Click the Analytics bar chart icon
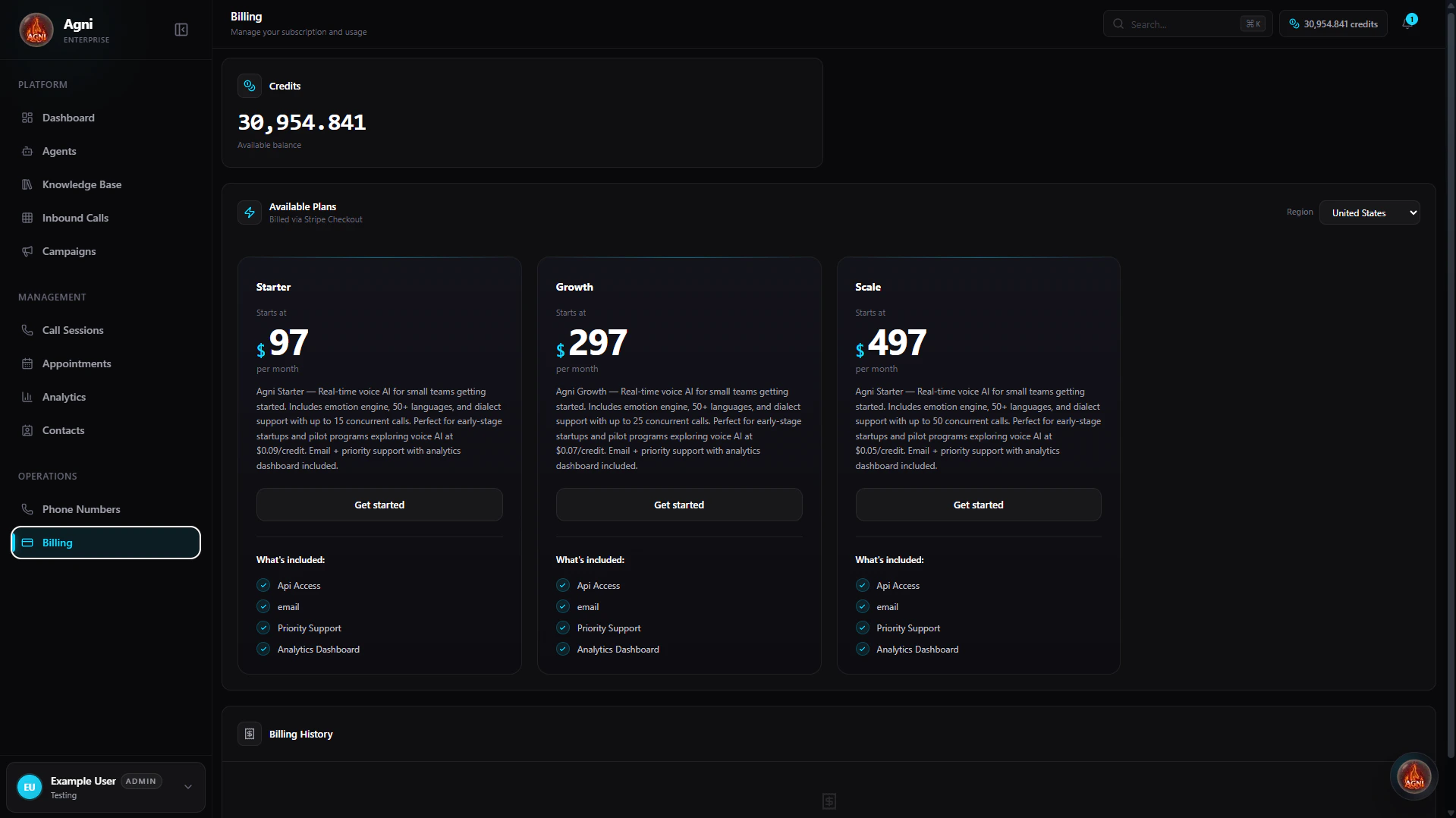 click(x=27, y=397)
